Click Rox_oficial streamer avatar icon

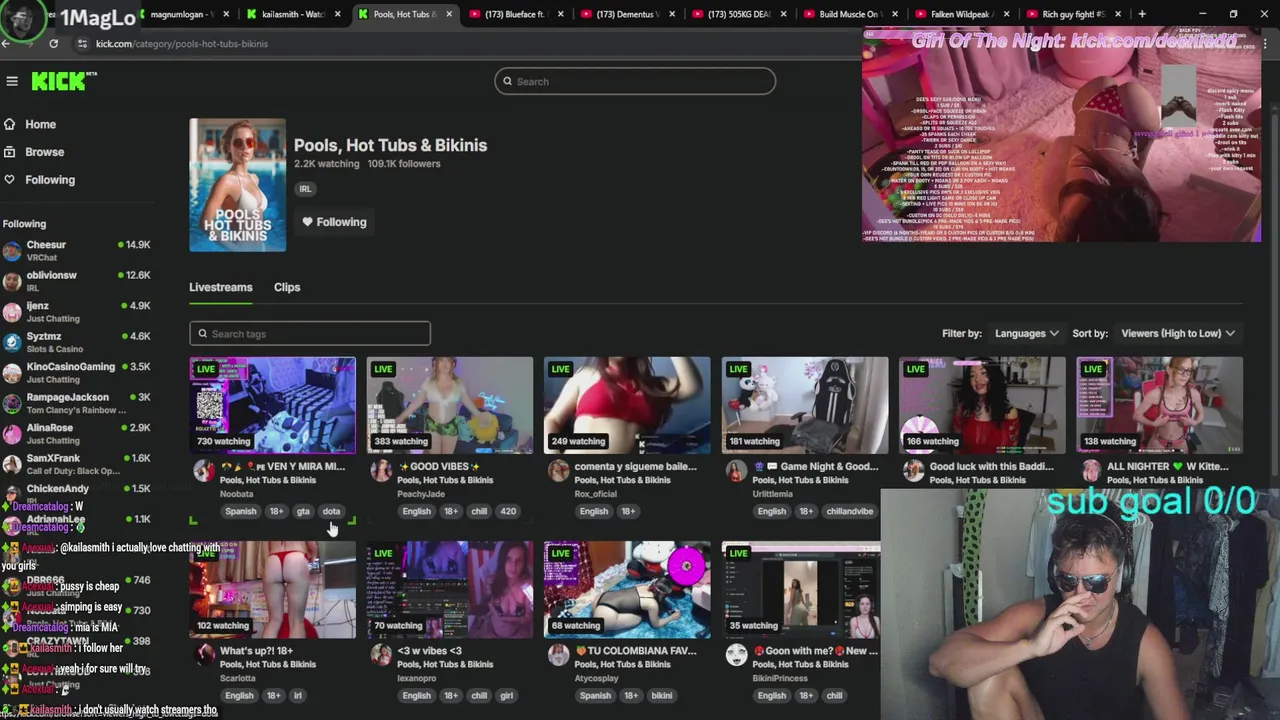pyautogui.click(x=559, y=471)
